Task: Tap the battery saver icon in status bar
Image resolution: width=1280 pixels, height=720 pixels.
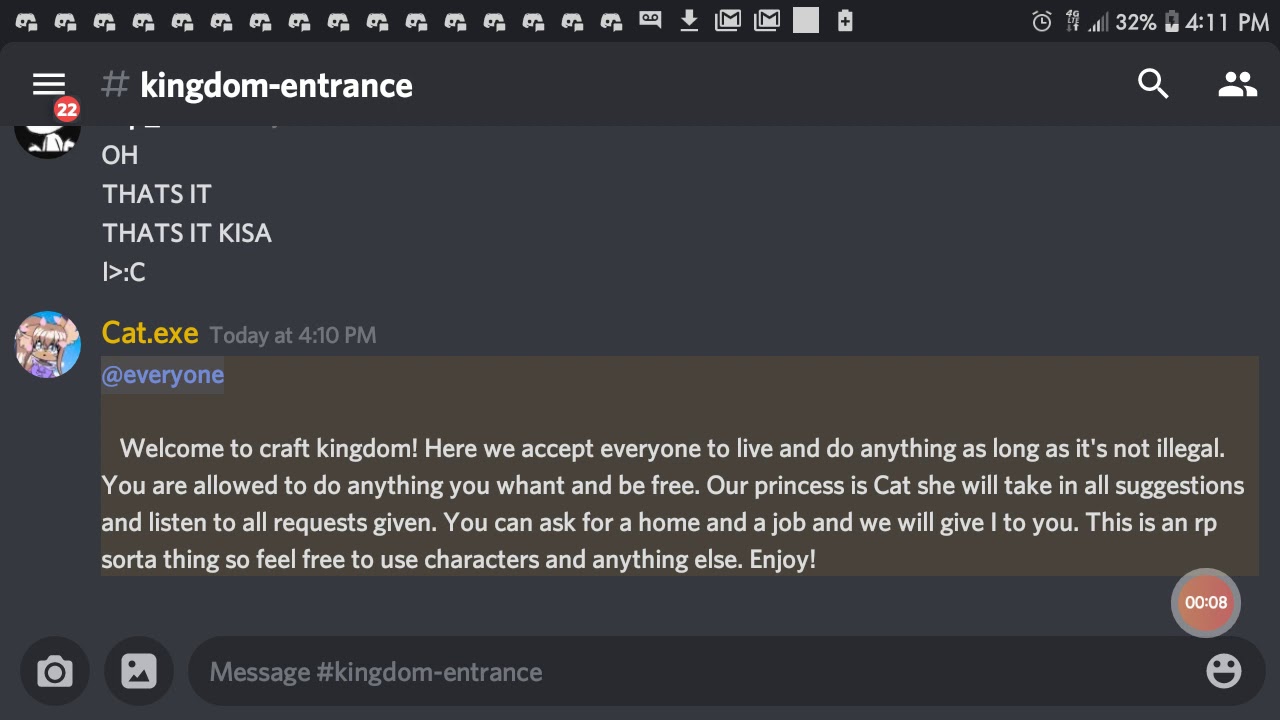Action: click(845, 20)
